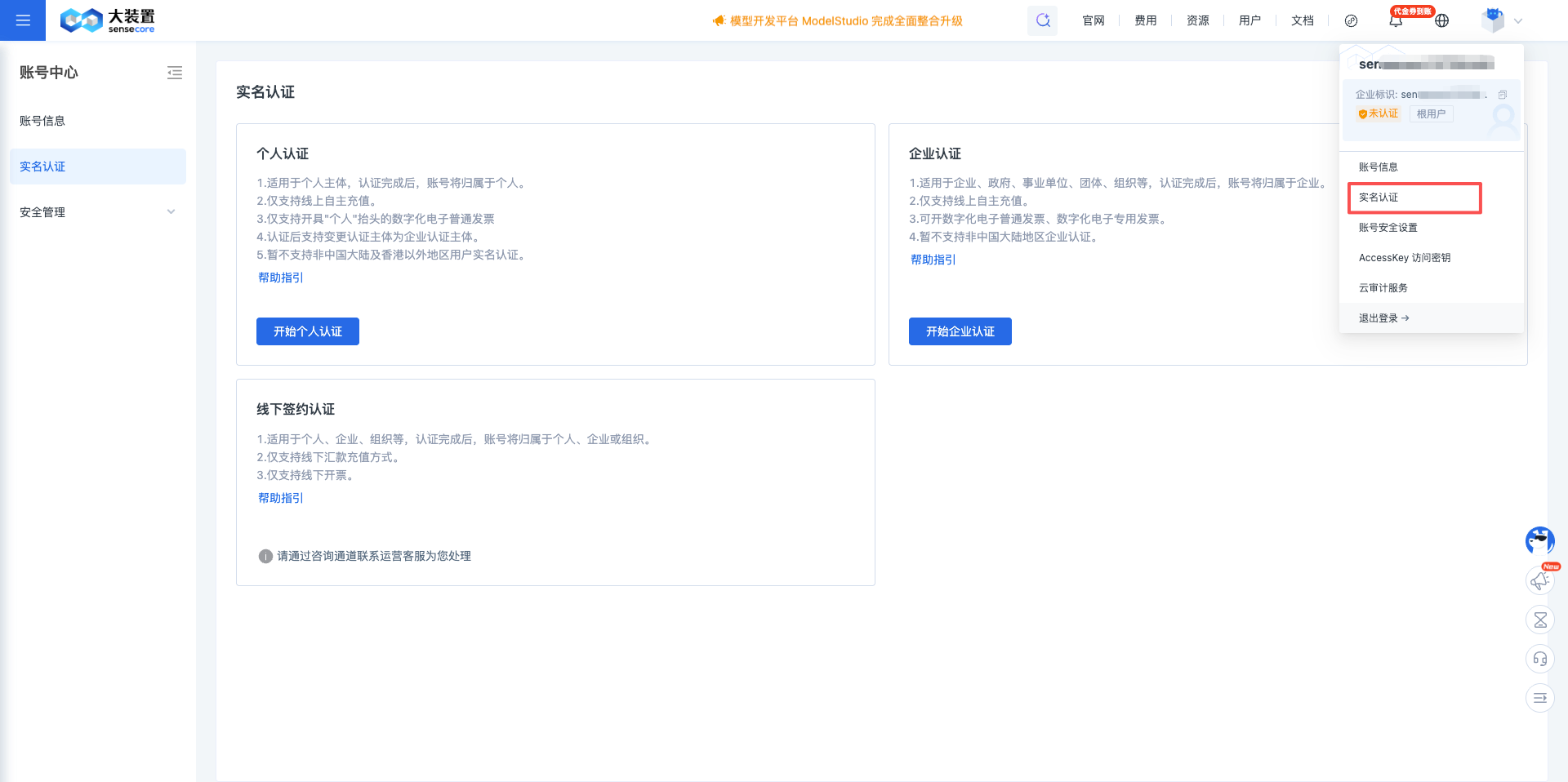The width and height of the screenshot is (1568, 782).
Task: Click the 开始个人认证 button
Action: [307, 331]
